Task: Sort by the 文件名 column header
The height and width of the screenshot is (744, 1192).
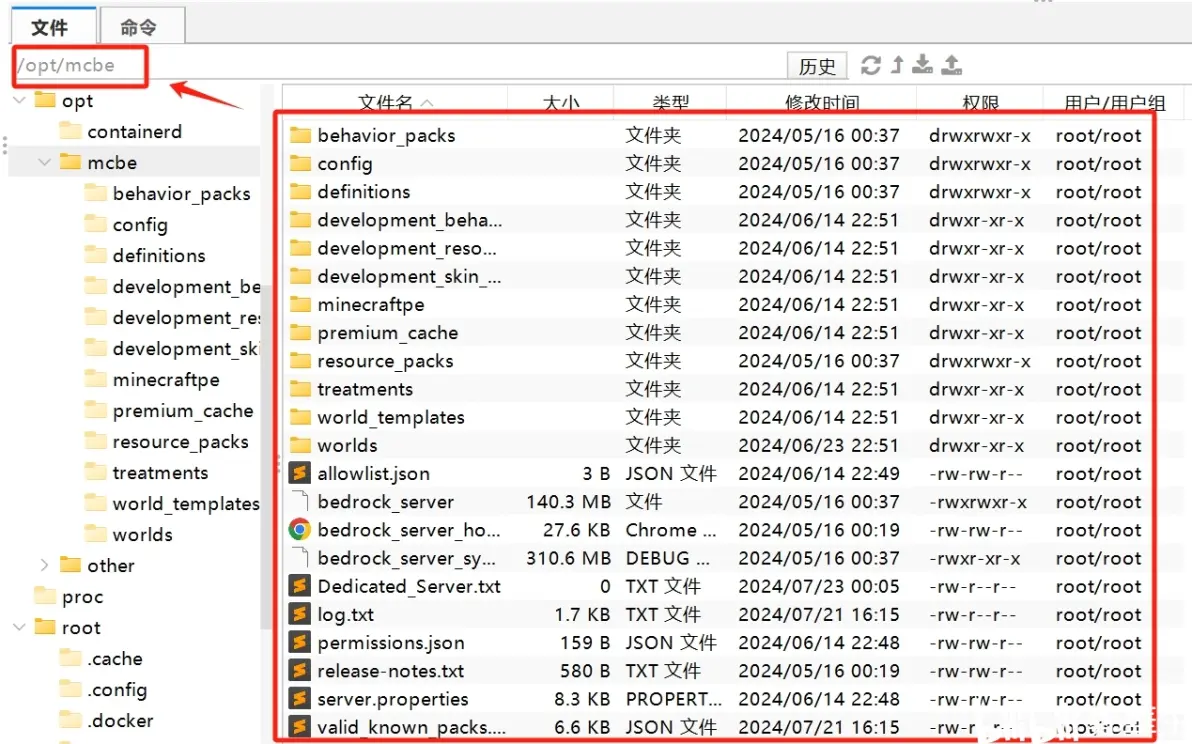Action: [x=395, y=103]
